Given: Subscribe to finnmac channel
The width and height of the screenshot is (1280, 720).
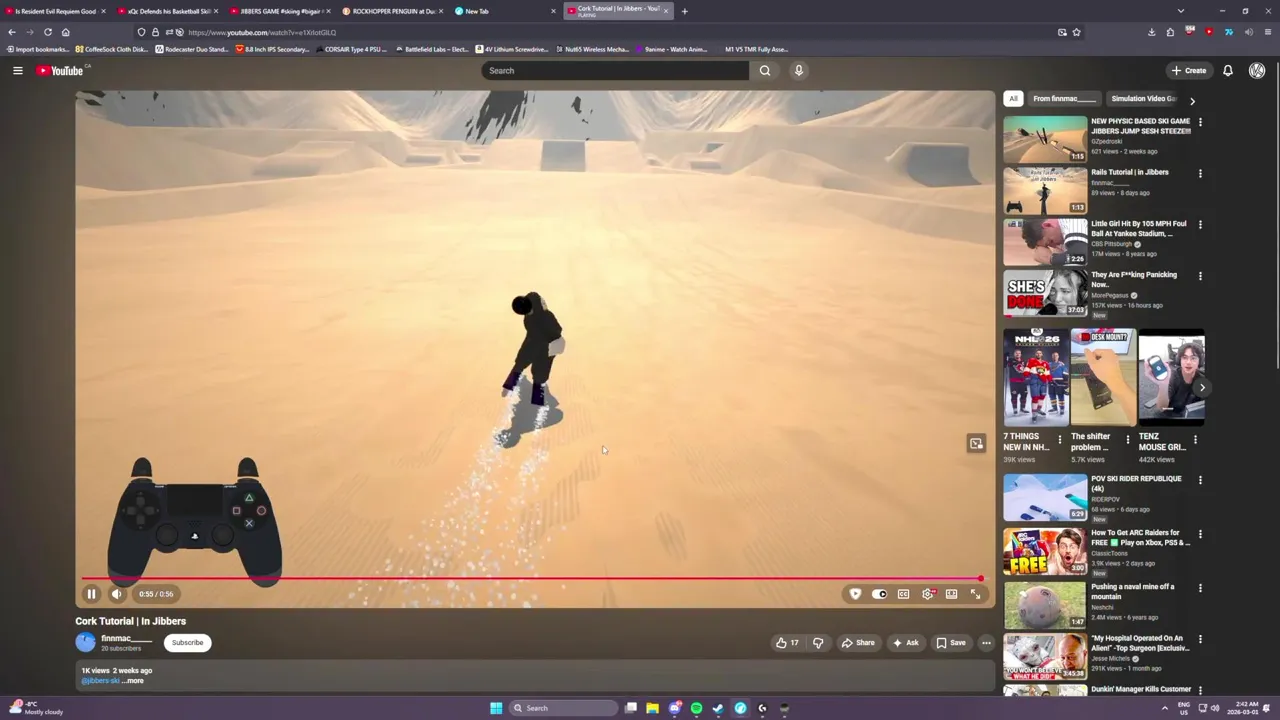Looking at the screenshot, I should [x=187, y=643].
